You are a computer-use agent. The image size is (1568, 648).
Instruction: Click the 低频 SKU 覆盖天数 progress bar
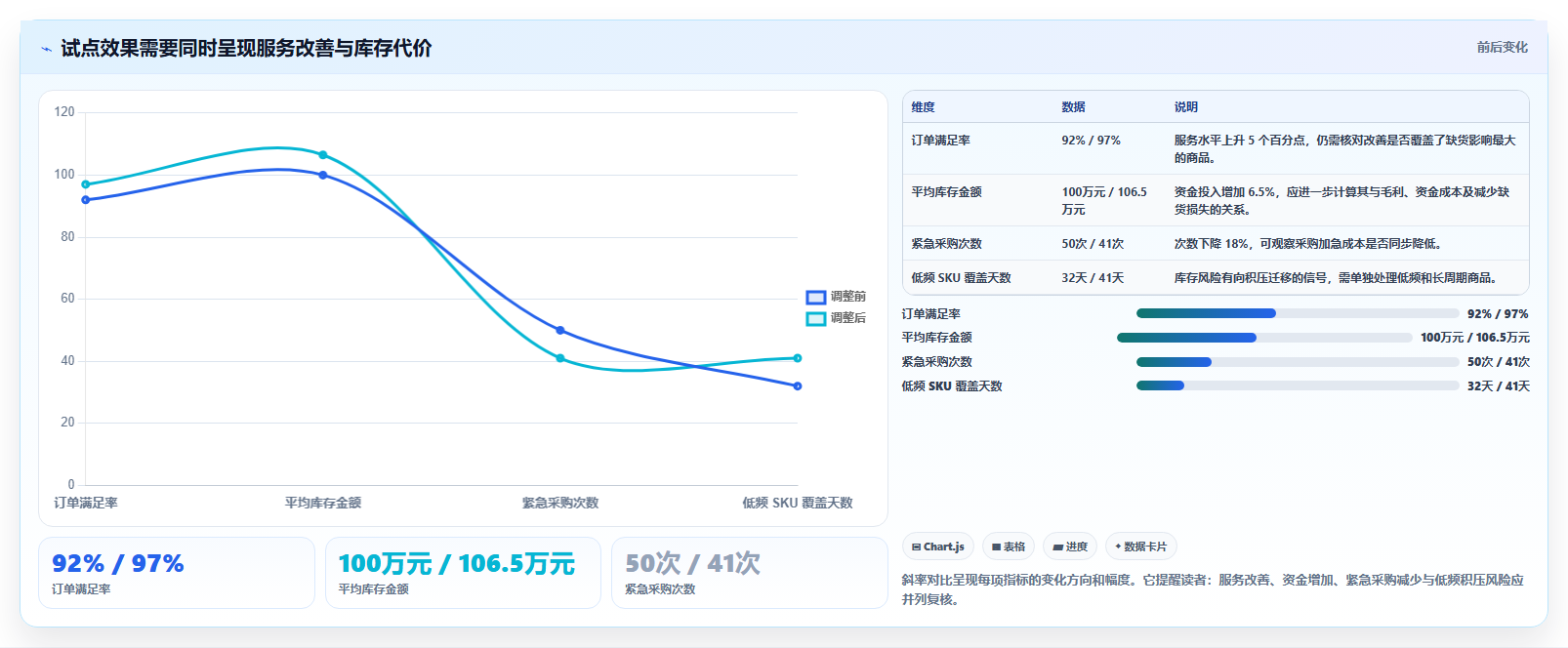click(1298, 385)
